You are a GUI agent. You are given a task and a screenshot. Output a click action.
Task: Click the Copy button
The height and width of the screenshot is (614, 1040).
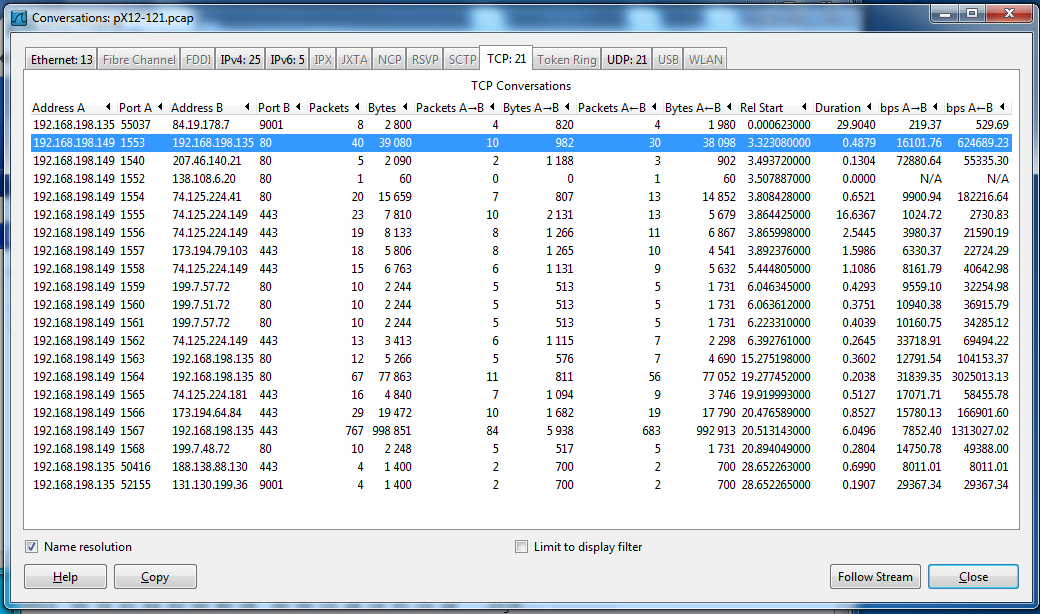pos(155,577)
